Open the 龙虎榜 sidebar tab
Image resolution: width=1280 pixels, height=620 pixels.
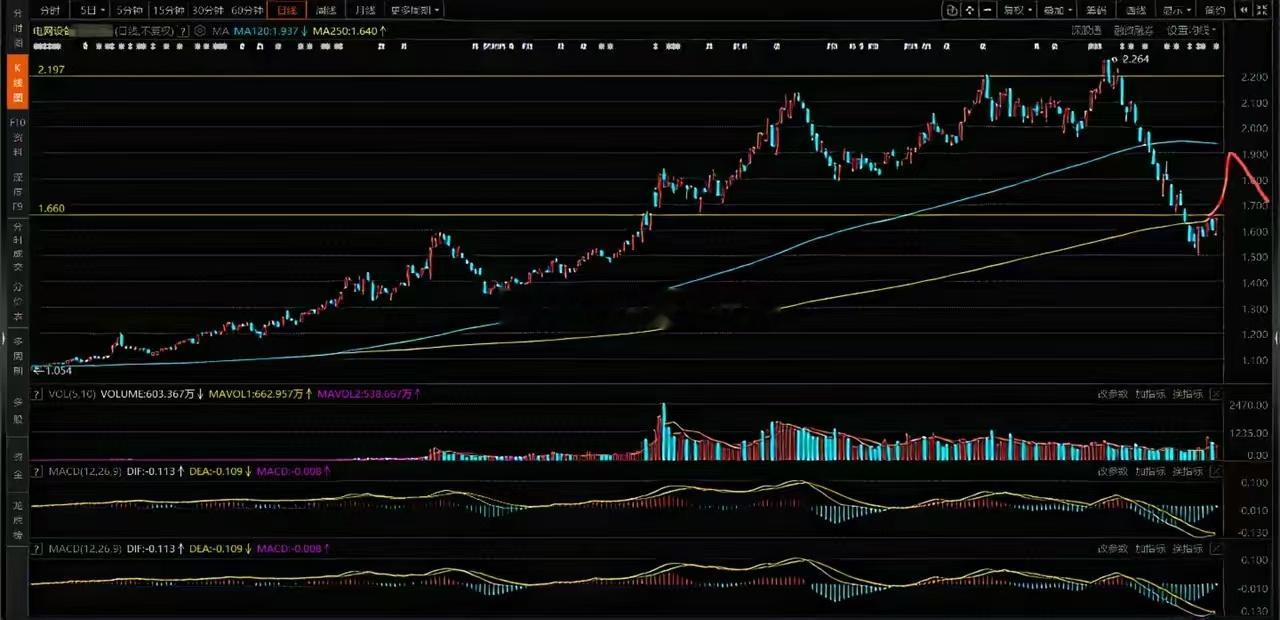pyautogui.click(x=17, y=520)
